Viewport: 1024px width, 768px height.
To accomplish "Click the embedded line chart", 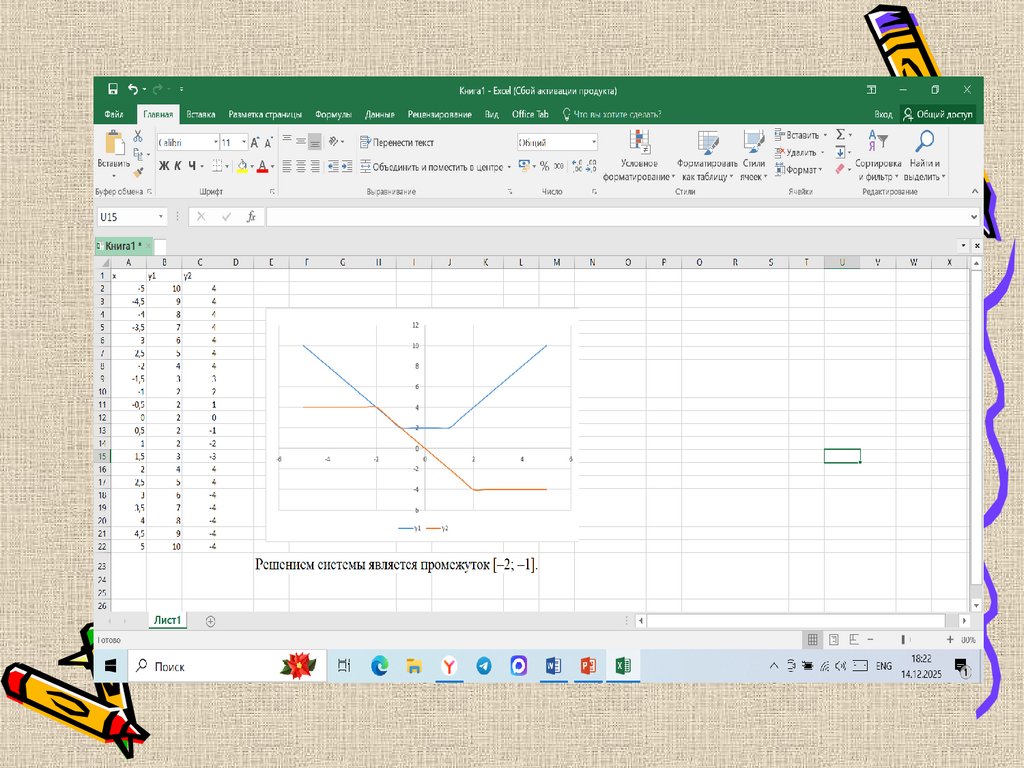I will point(423,424).
